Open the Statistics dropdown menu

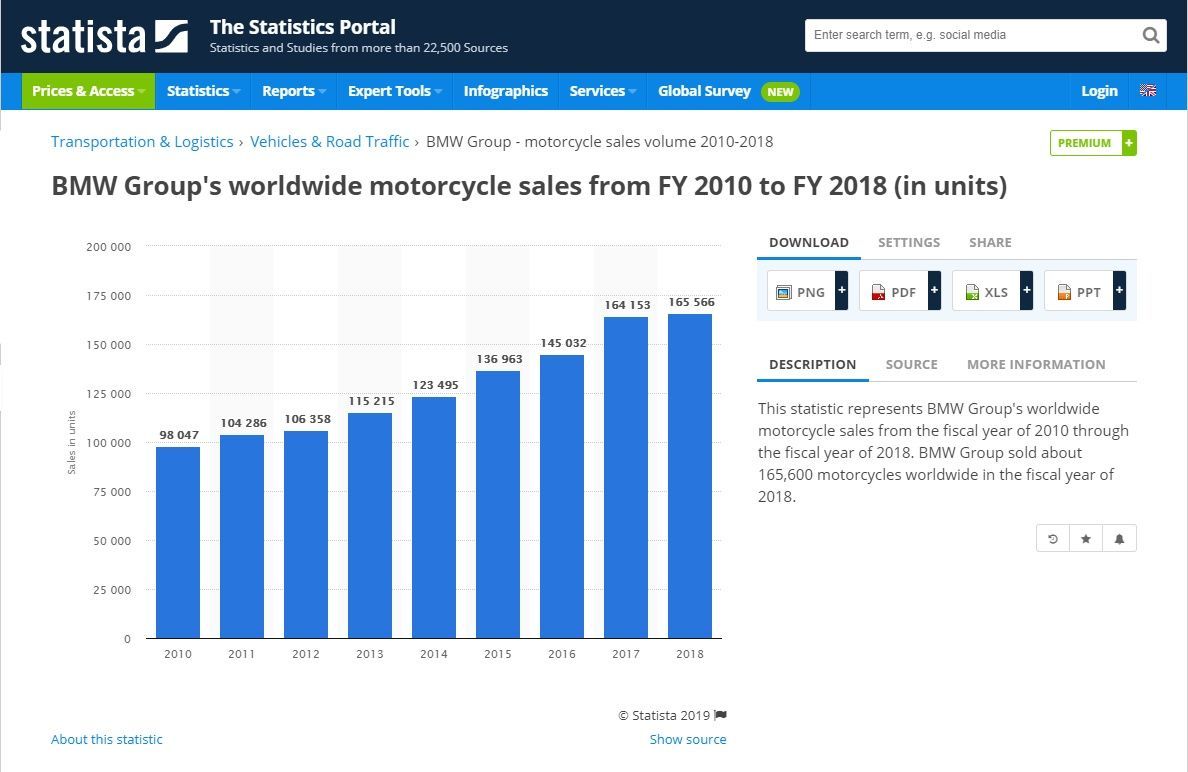point(203,91)
